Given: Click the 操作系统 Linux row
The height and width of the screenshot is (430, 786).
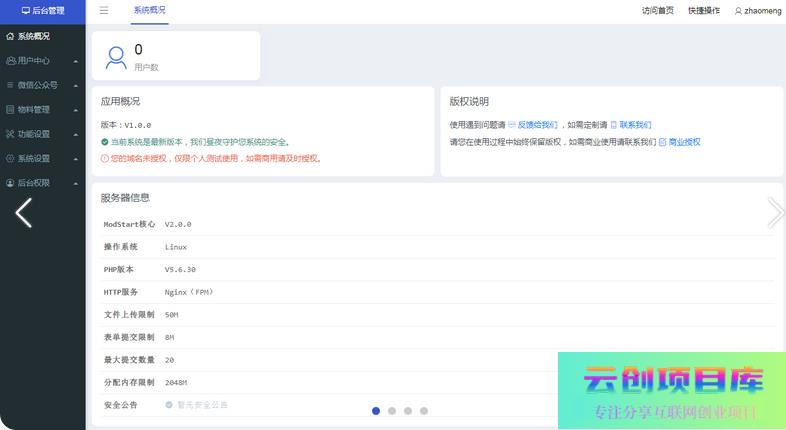Looking at the screenshot, I should tap(438, 247).
